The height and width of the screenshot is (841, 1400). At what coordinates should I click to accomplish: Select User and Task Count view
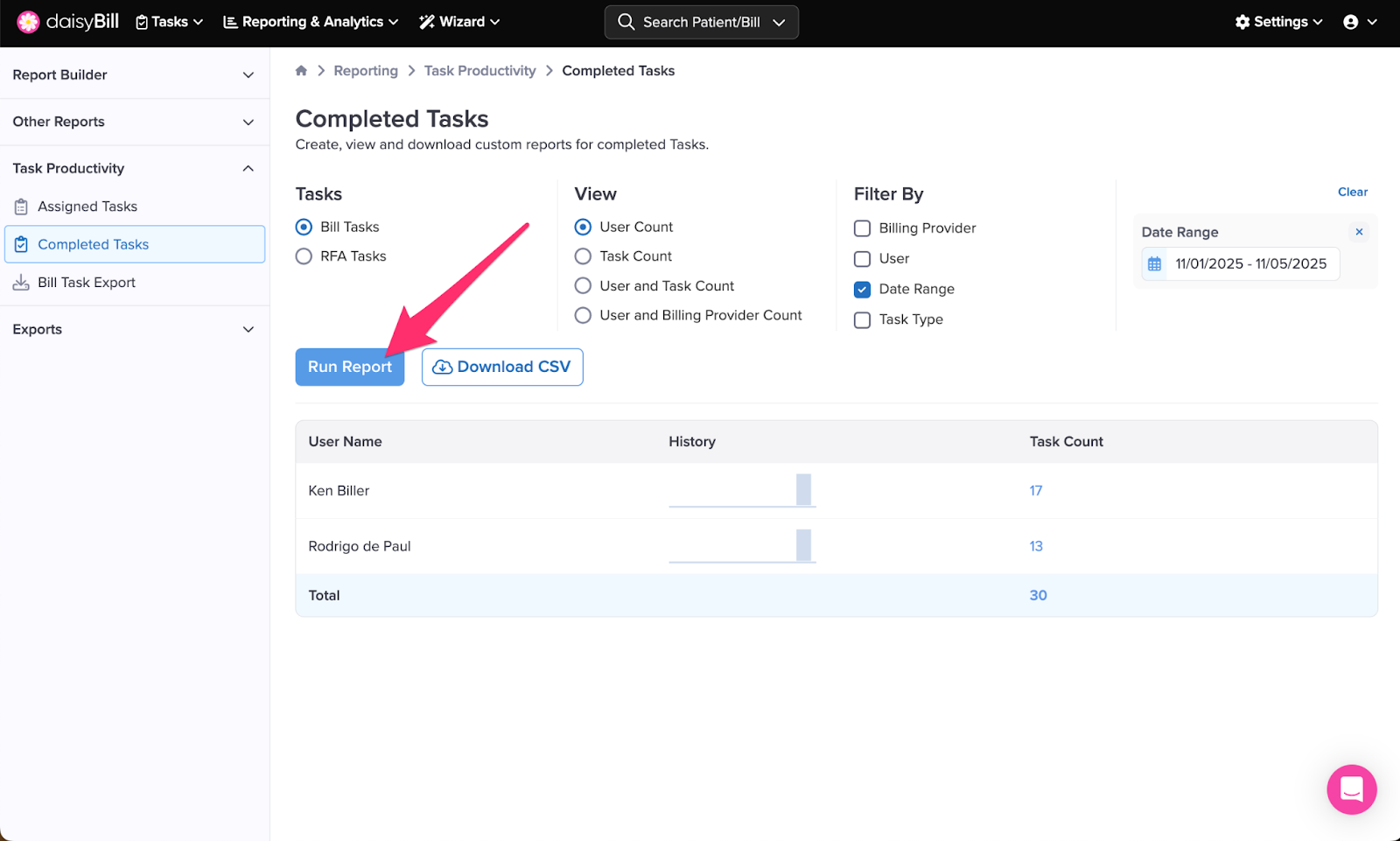coord(583,286)
